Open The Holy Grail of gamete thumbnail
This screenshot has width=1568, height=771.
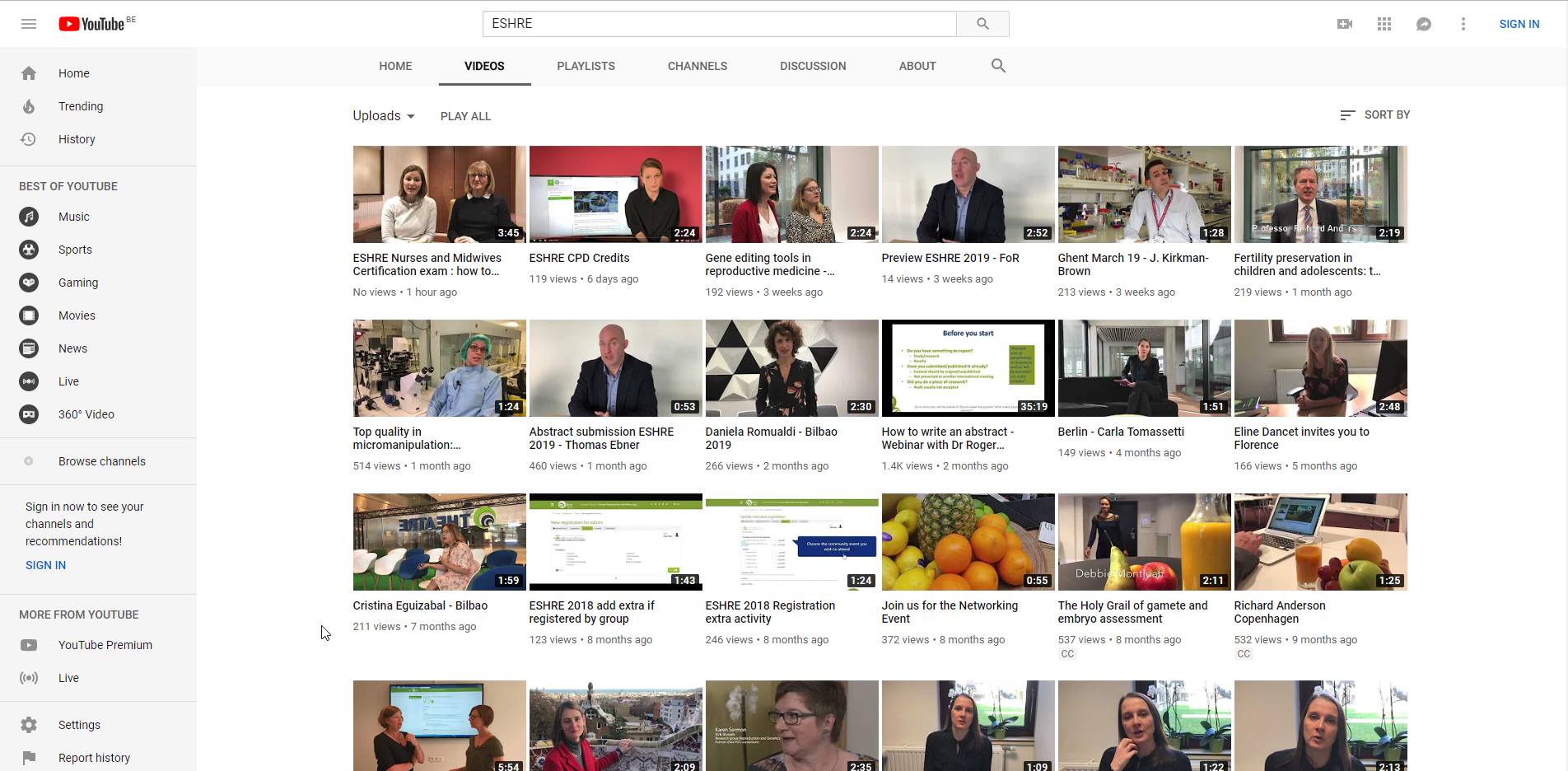click(x=1144, y=542)
